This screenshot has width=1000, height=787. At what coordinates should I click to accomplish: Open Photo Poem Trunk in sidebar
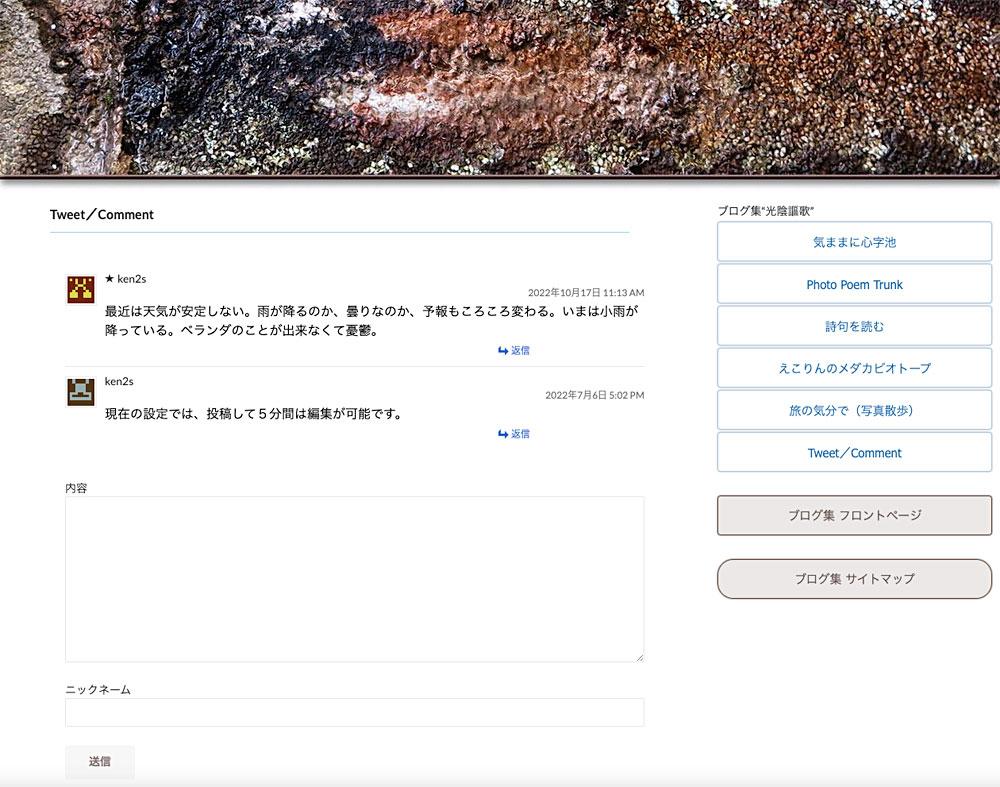[854, 285]
